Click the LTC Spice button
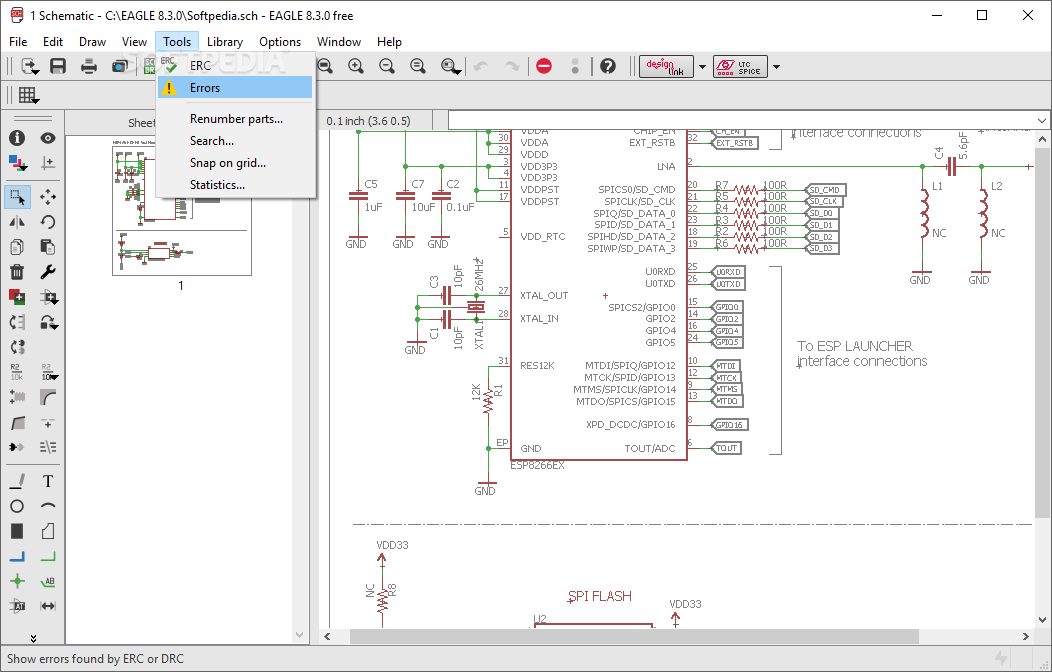1052x672 pixels. 740,66
